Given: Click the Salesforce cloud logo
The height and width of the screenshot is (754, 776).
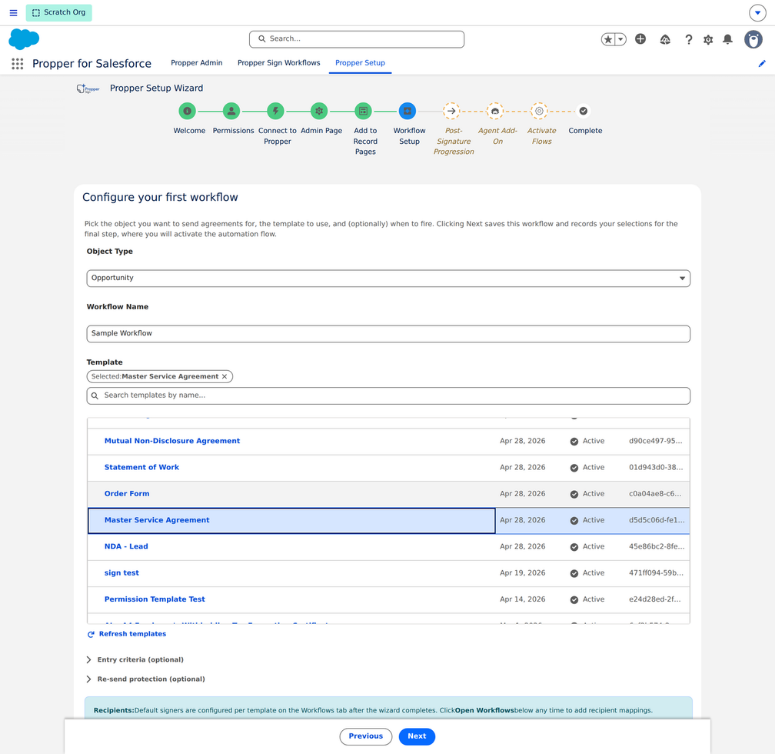Looking at the screenshot, I should click(x=24, y=39).
